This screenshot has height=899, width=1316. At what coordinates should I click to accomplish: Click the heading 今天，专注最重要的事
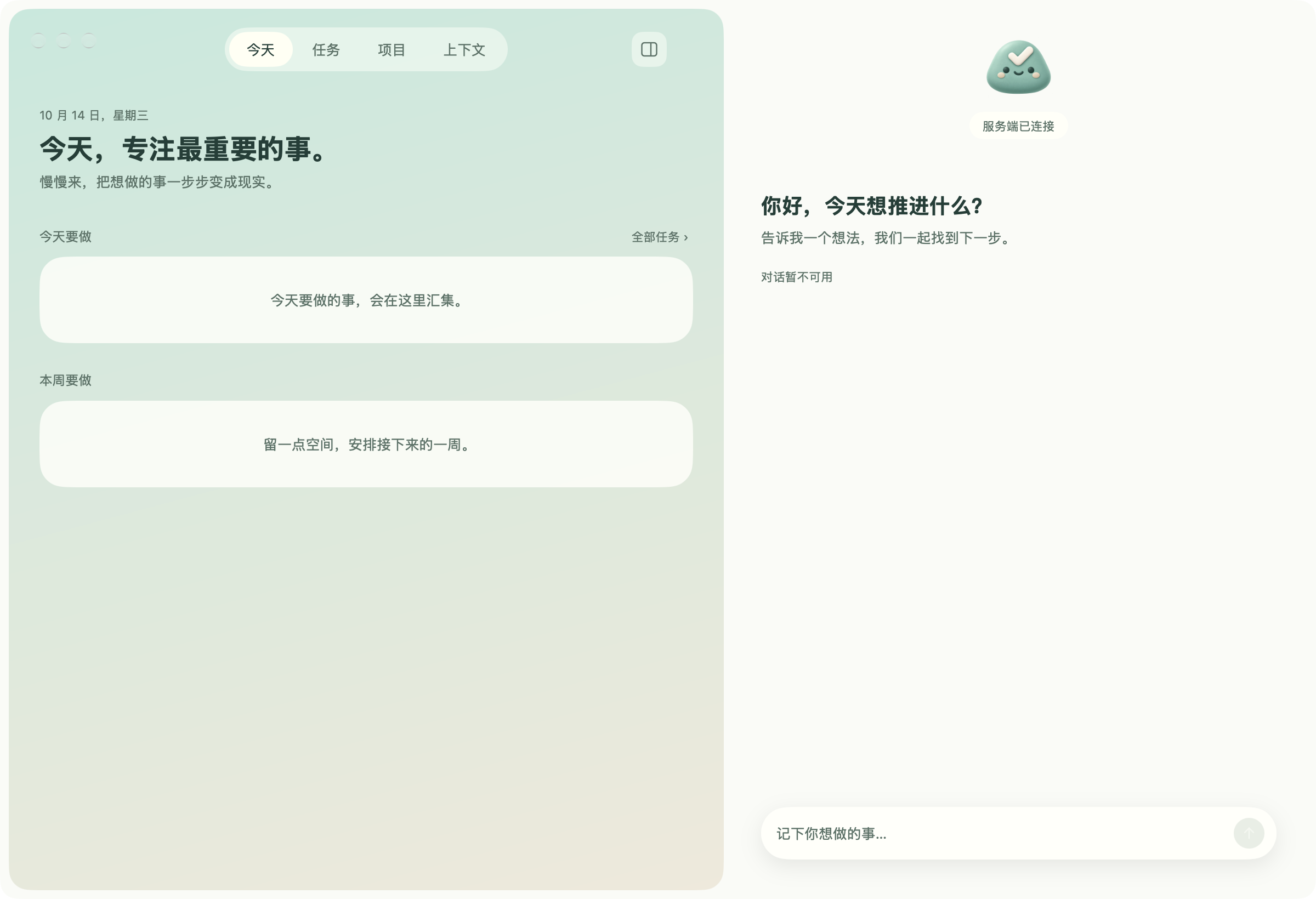click(183, 149)
